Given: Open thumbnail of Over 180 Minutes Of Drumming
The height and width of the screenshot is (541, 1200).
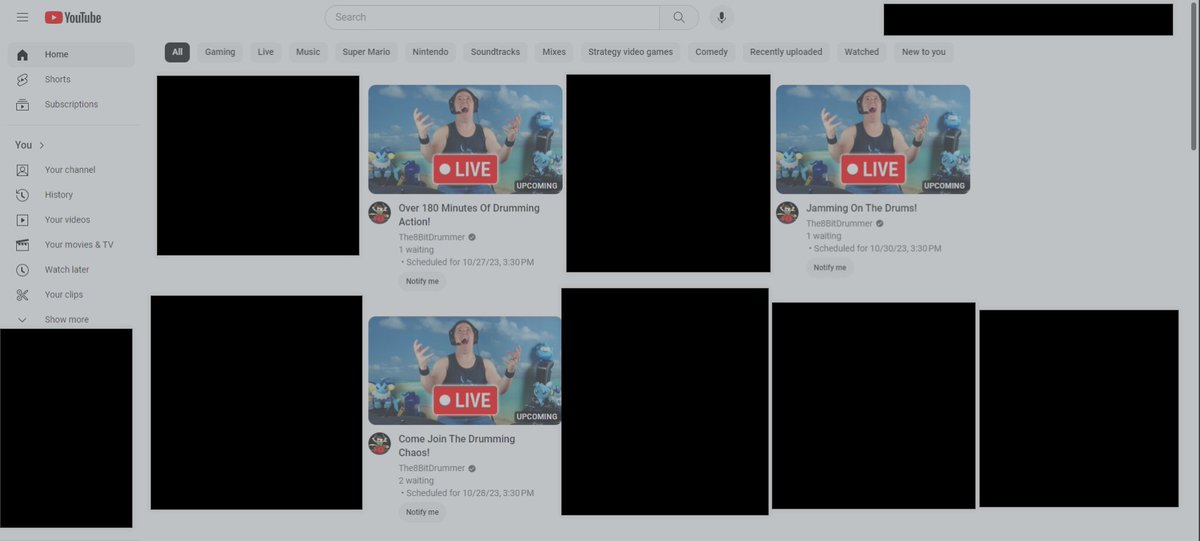Looking at the screenshot, I should (465, 139).
